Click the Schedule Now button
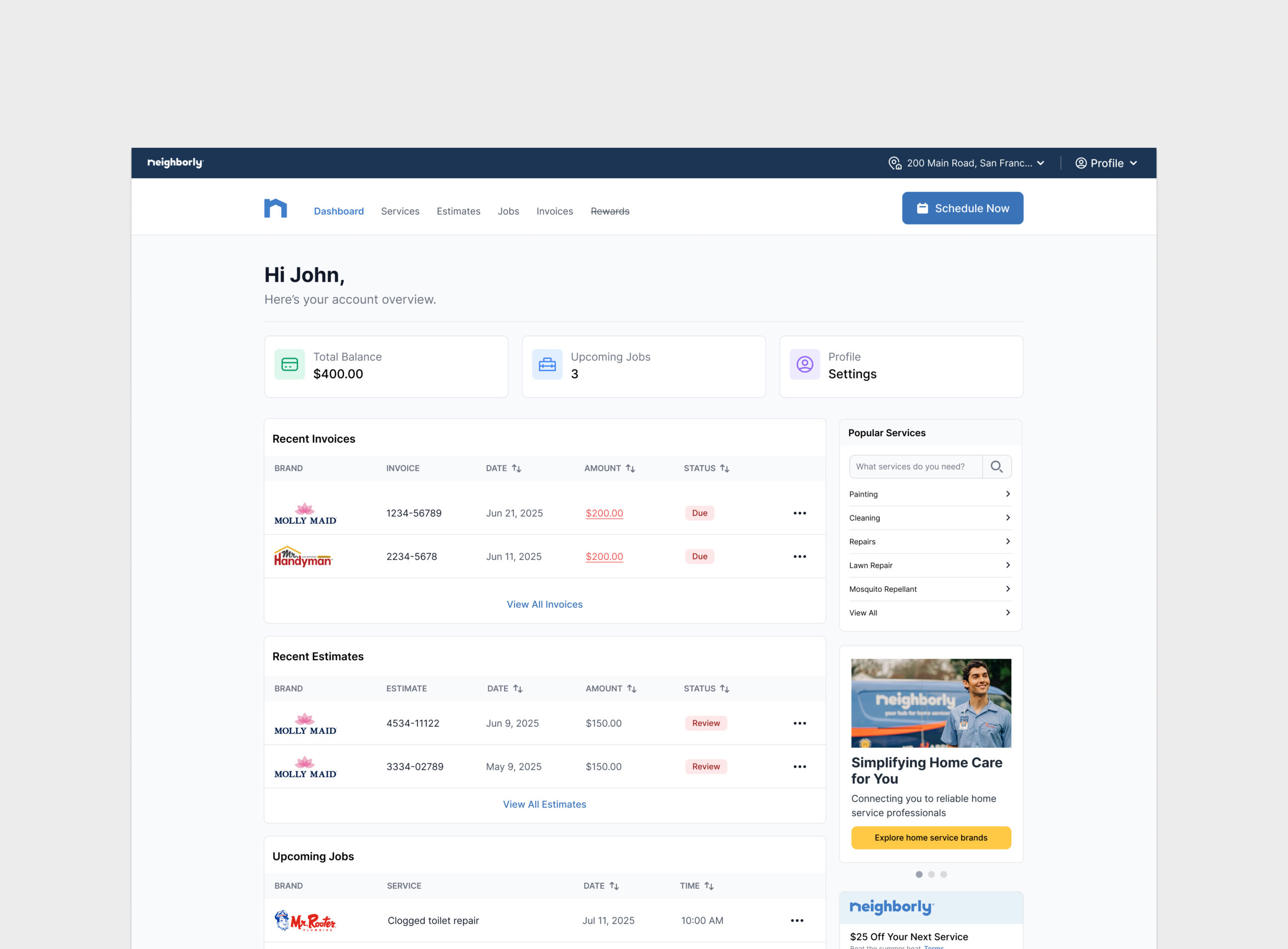Image resolution: width=1288 pixels, height=949 pixels. (962, 208)
